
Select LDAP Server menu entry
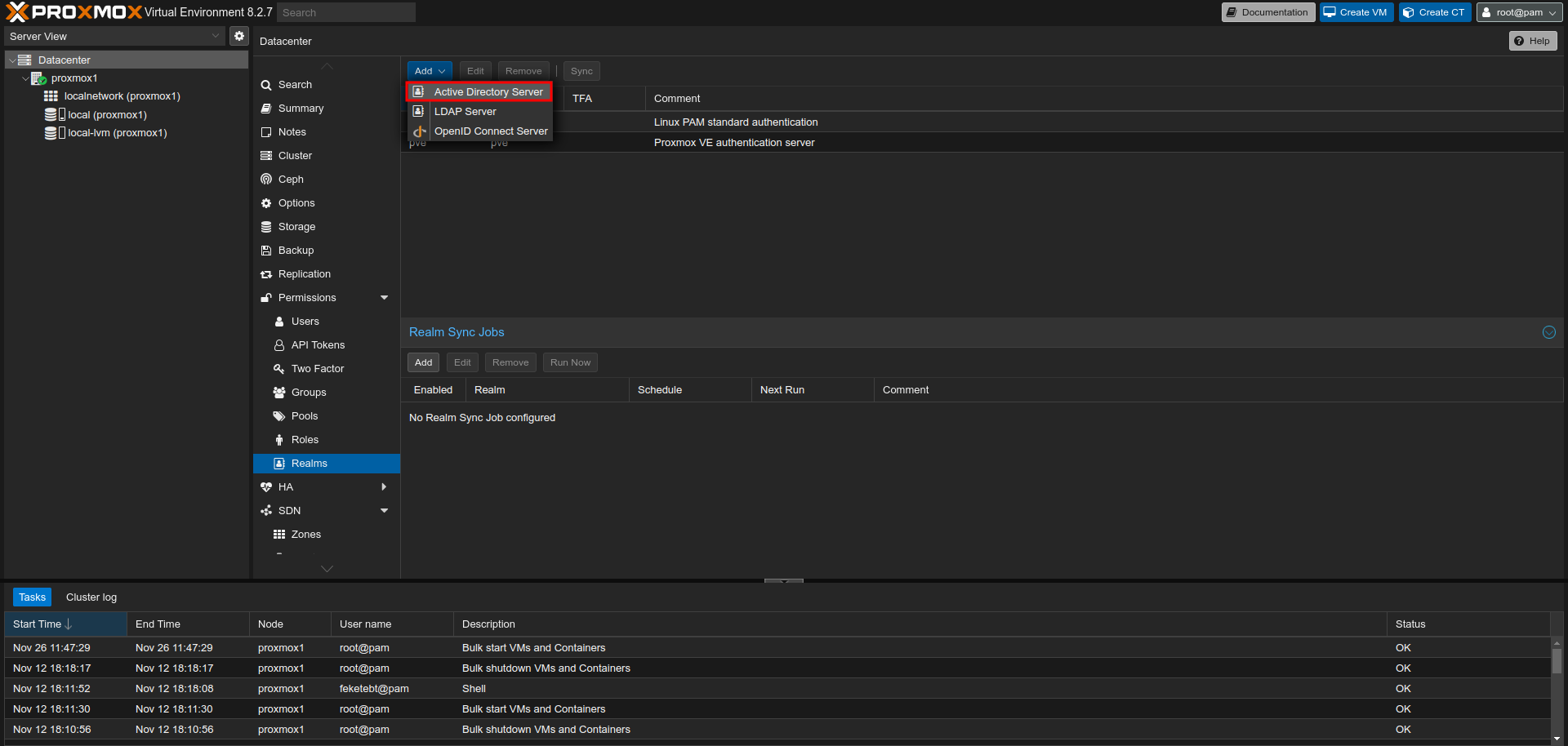[479, 112]
